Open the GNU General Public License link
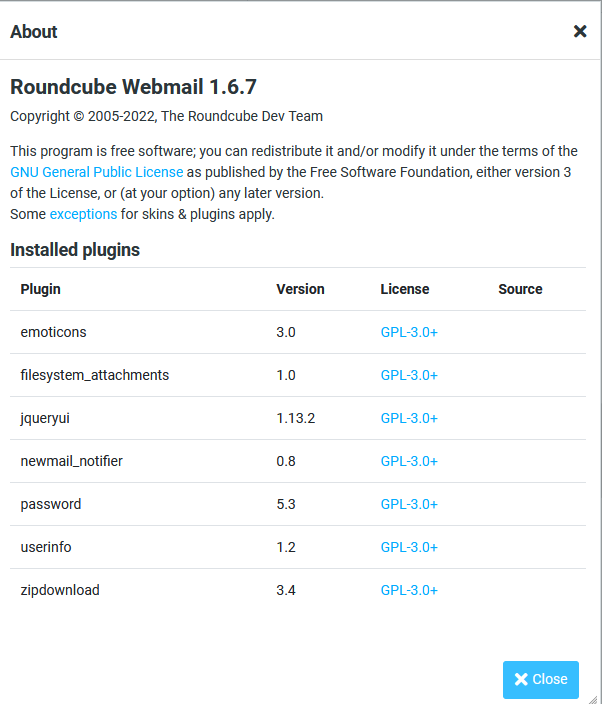 coord(97,172)
